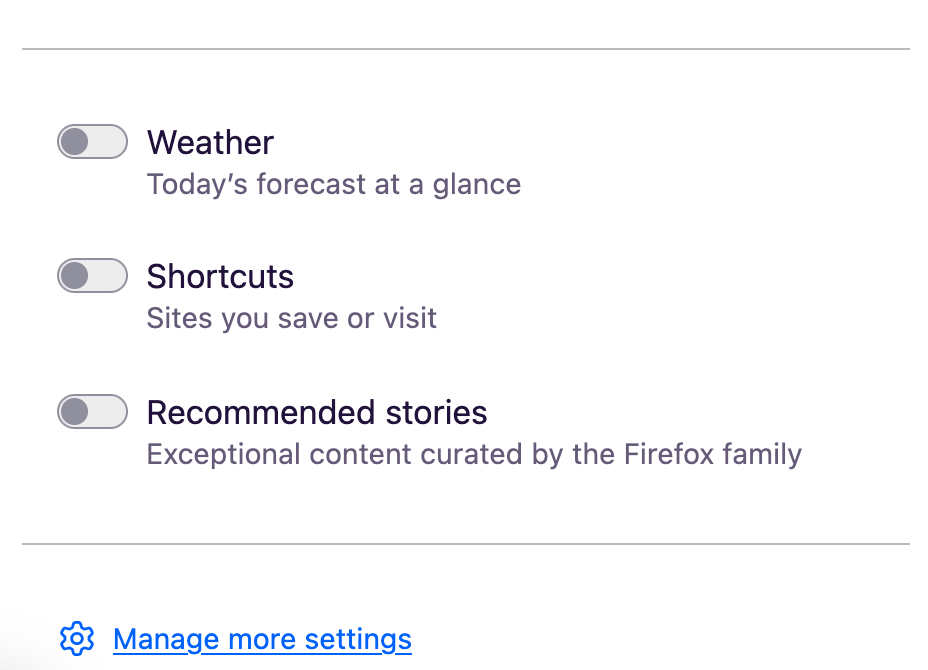Click the divider line above Weather
This screenshot has width=928, height=670.
(466, 49)
